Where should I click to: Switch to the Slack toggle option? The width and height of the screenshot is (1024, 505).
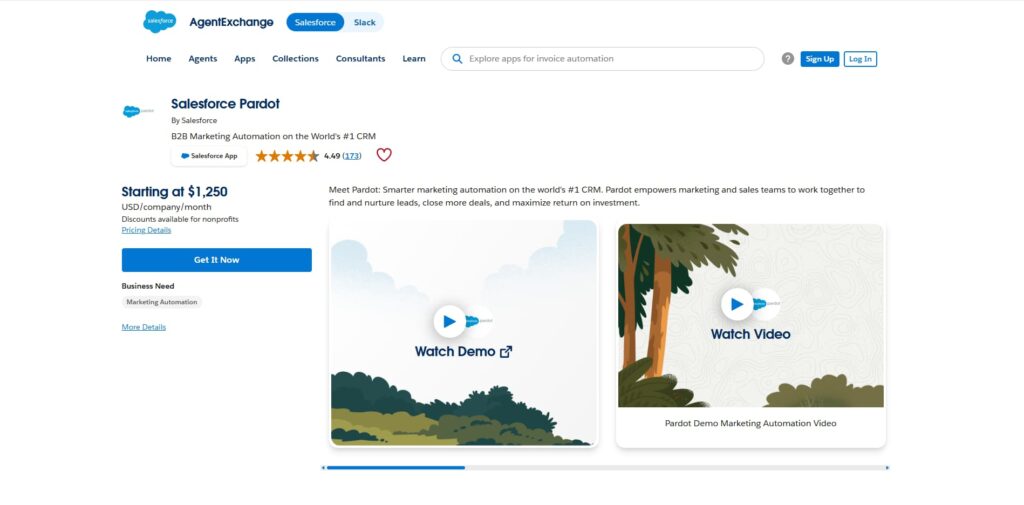(x=364, y=22)
